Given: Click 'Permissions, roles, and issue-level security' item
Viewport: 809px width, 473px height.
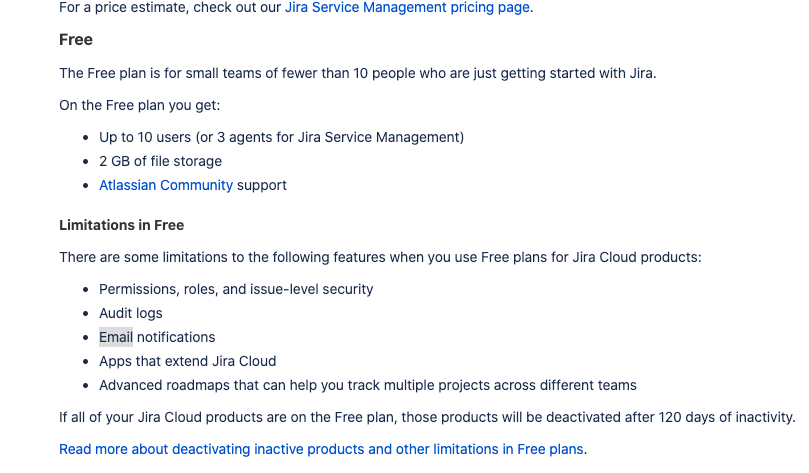Looking at the screenshot, I should 236,289.
